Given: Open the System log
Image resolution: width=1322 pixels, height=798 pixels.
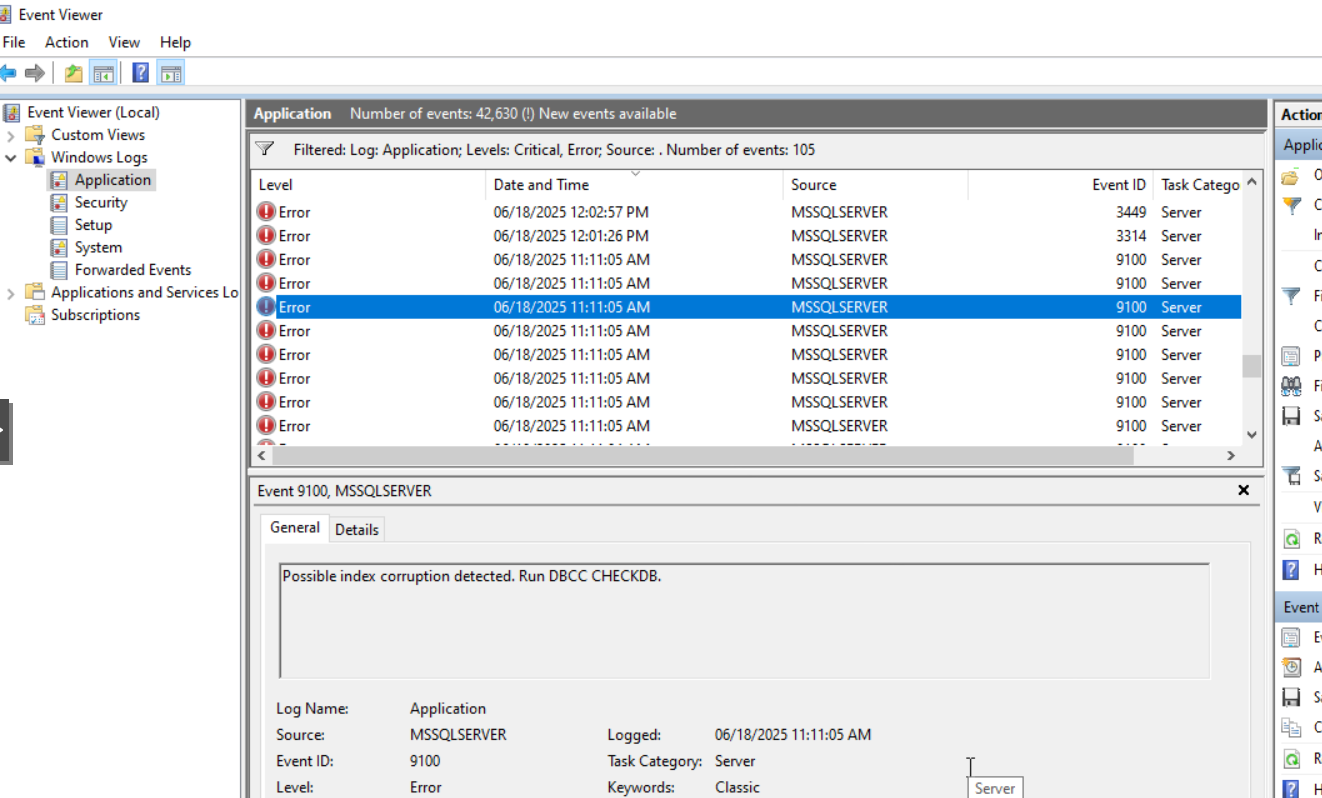Looking at the screenshot, I should tap(98, 247).
